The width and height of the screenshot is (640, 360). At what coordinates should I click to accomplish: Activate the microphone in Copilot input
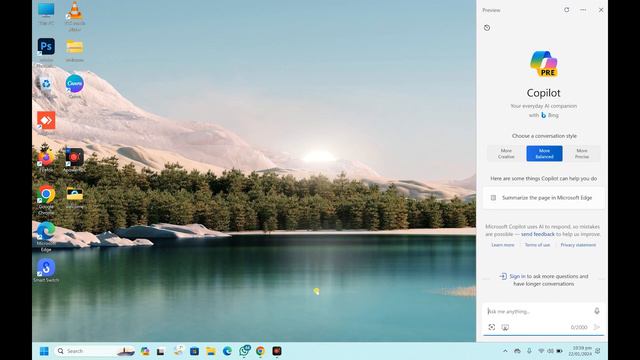point(597,311)
